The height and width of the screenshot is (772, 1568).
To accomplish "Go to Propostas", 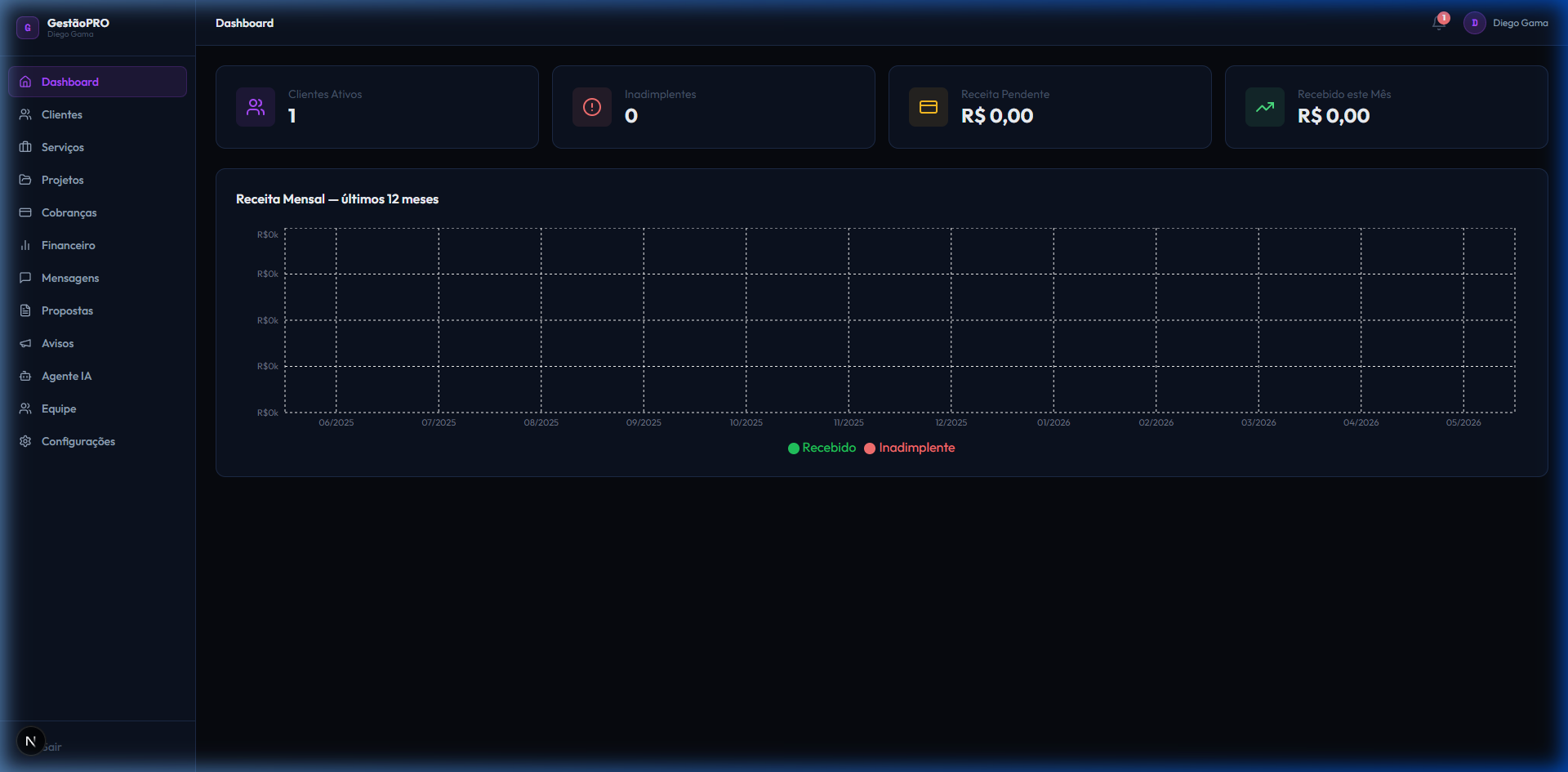I will 97,310.
